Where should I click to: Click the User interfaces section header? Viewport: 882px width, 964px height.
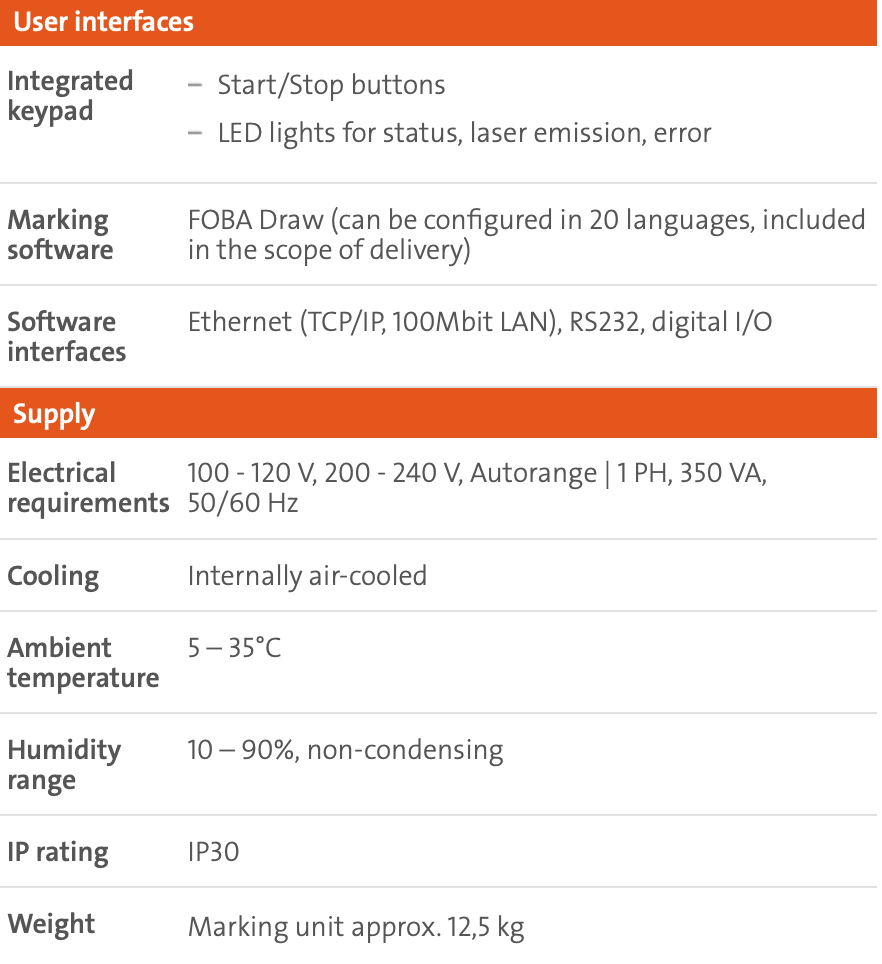pos(438,22)
